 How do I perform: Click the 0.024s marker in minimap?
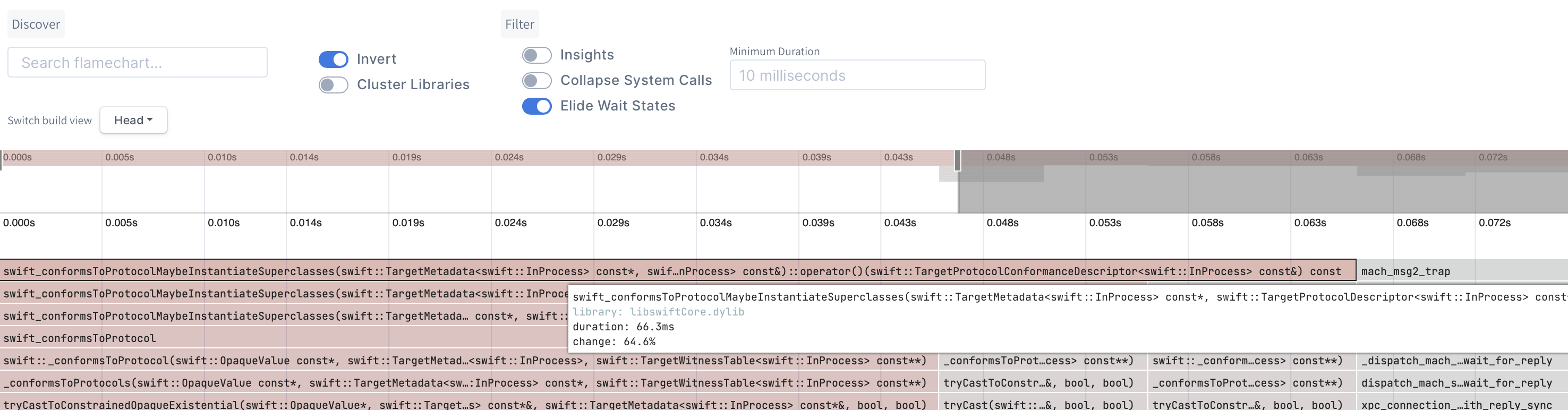509,158
